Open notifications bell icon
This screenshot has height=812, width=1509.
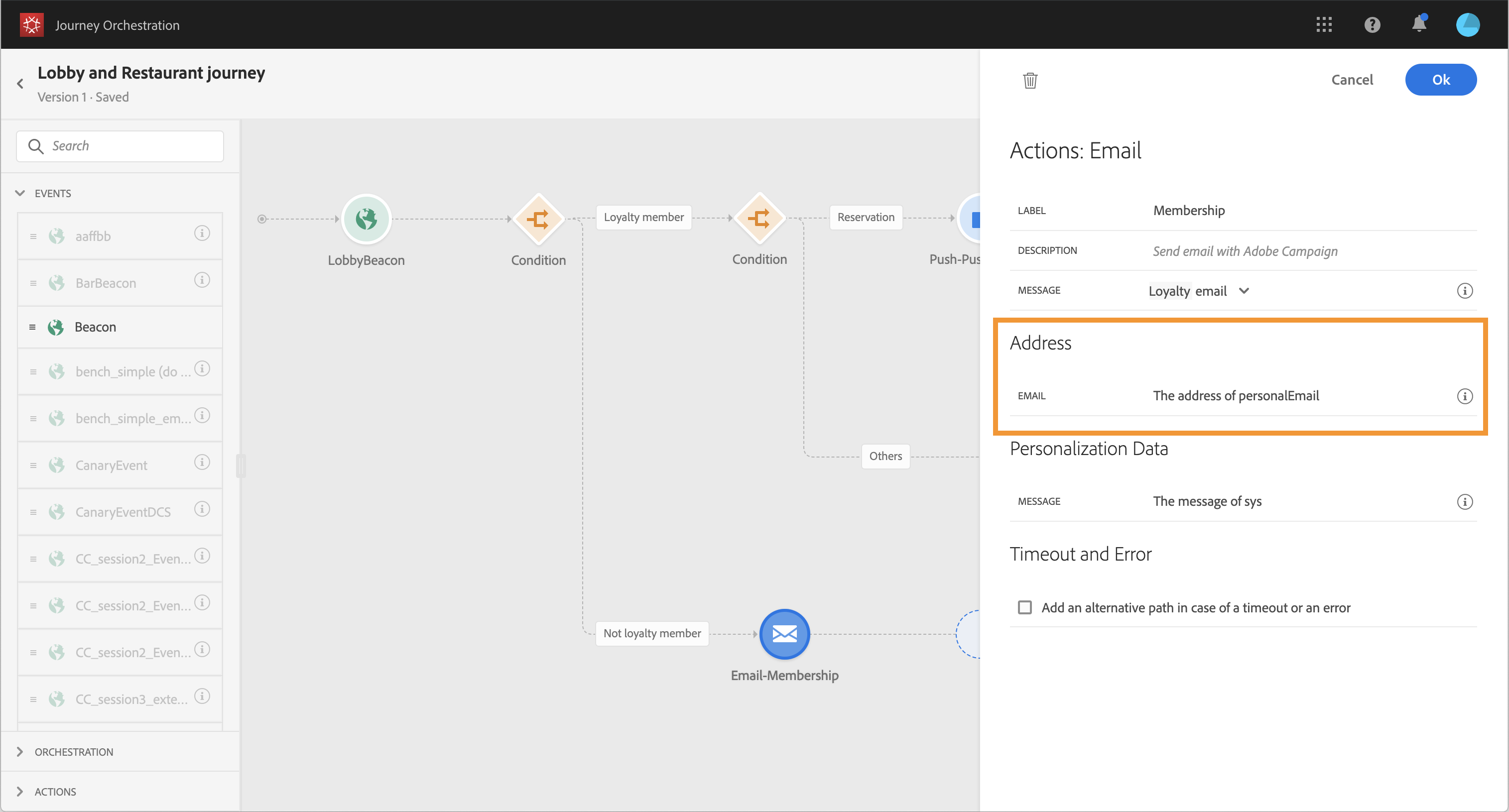pos(1419,24)
